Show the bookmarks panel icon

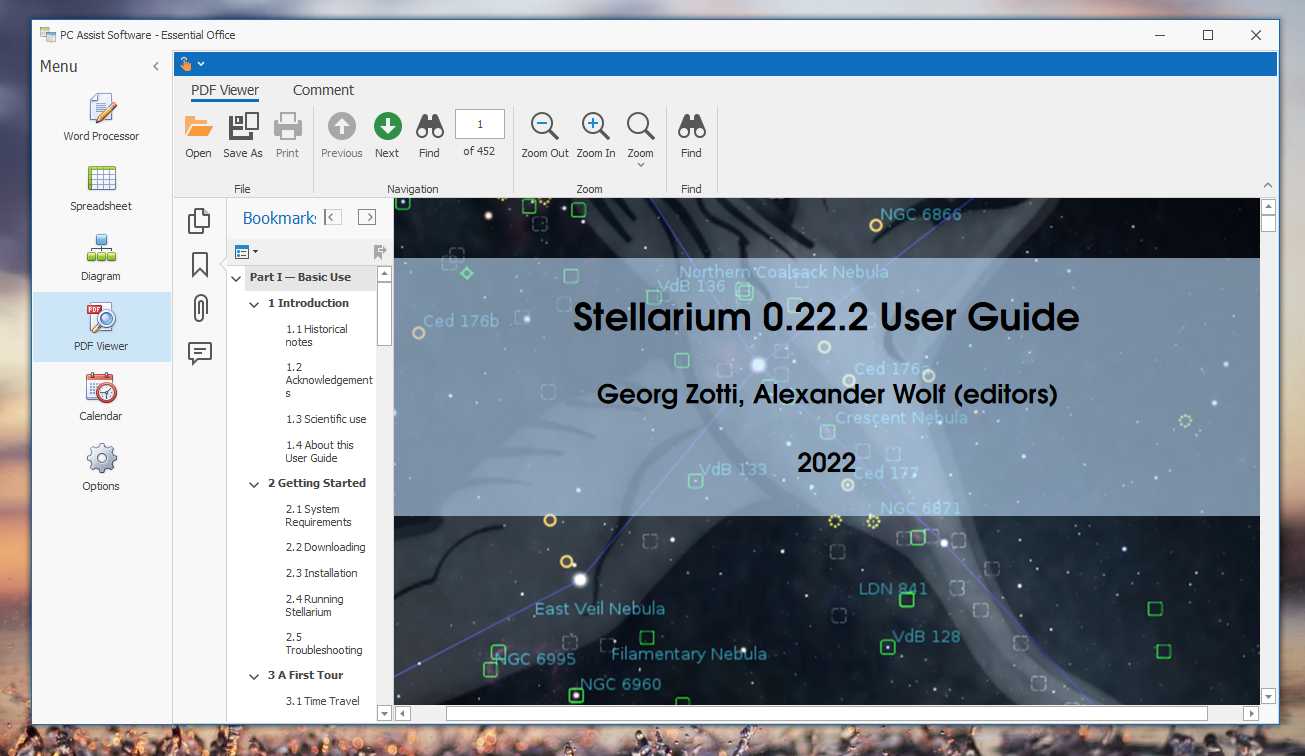(200, 265)
